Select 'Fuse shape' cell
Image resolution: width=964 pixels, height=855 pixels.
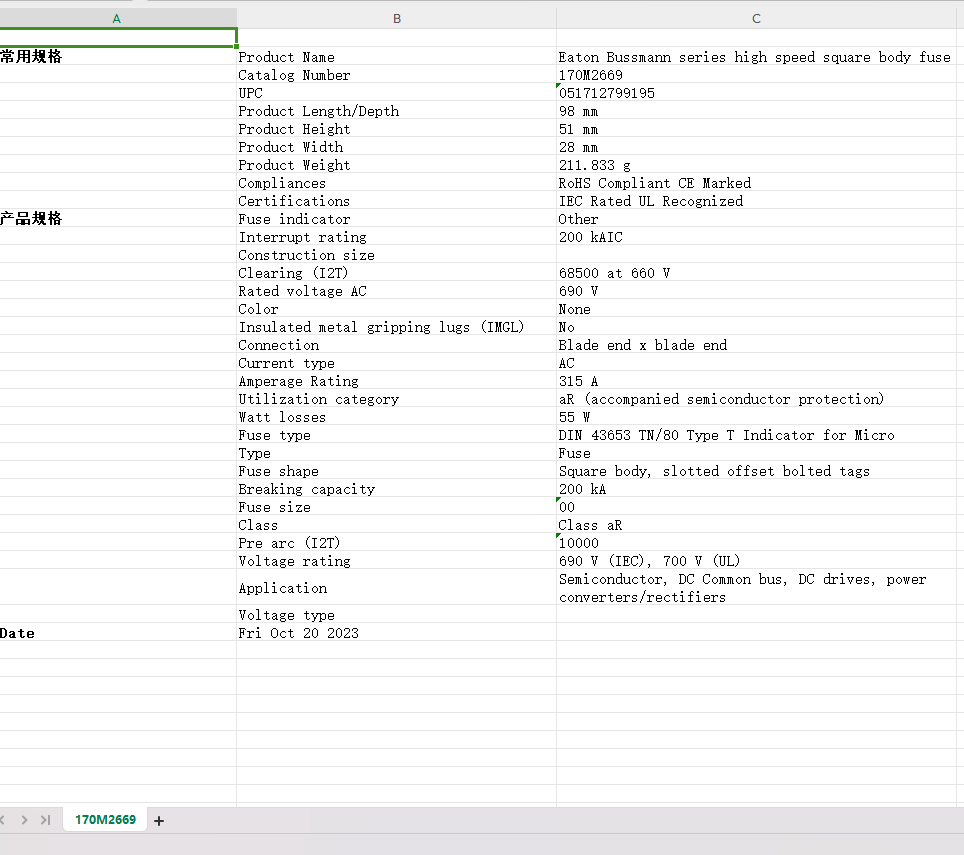pyautogui.click(x=397, y=471)
